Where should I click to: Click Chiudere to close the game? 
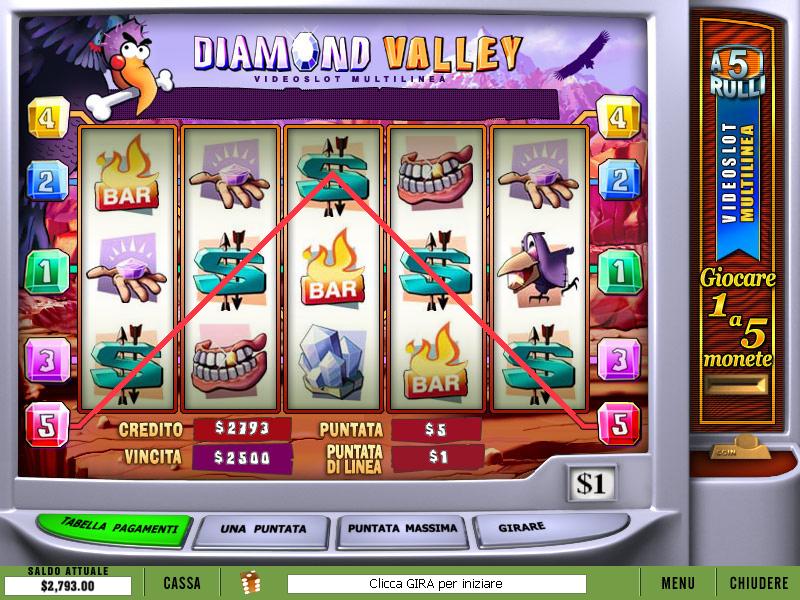759,583
